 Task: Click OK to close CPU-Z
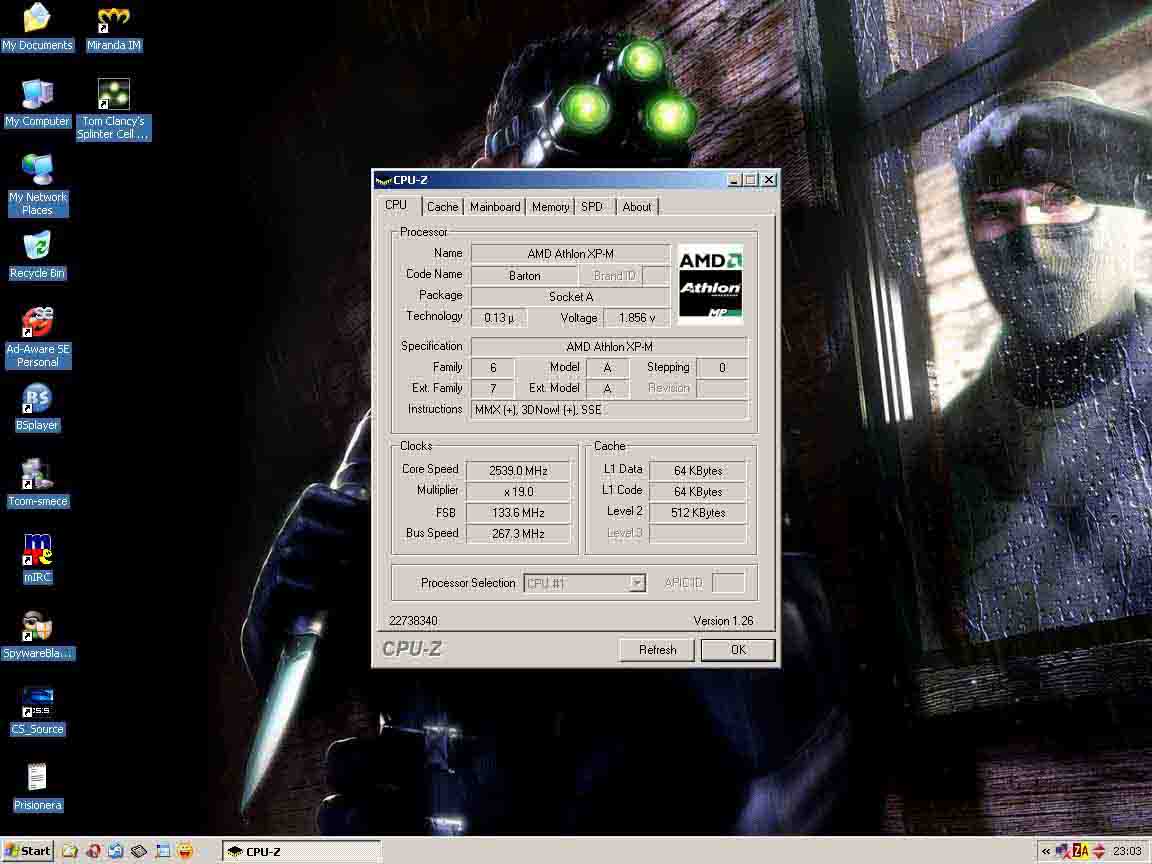tap(738, 650)
